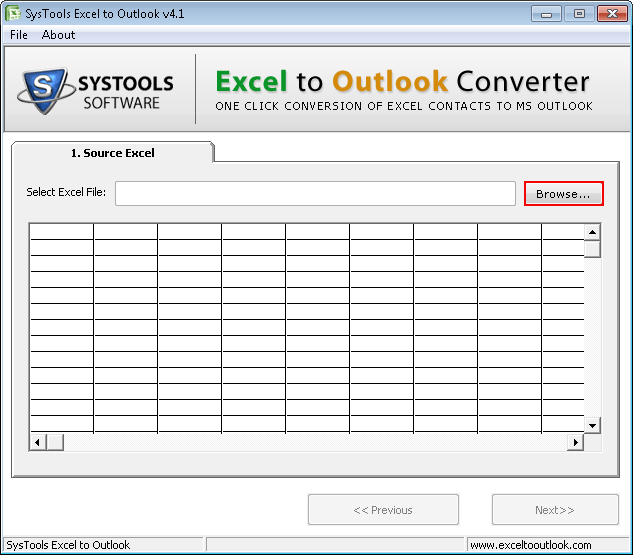Maximize the SysTools window

coord(579,14)
